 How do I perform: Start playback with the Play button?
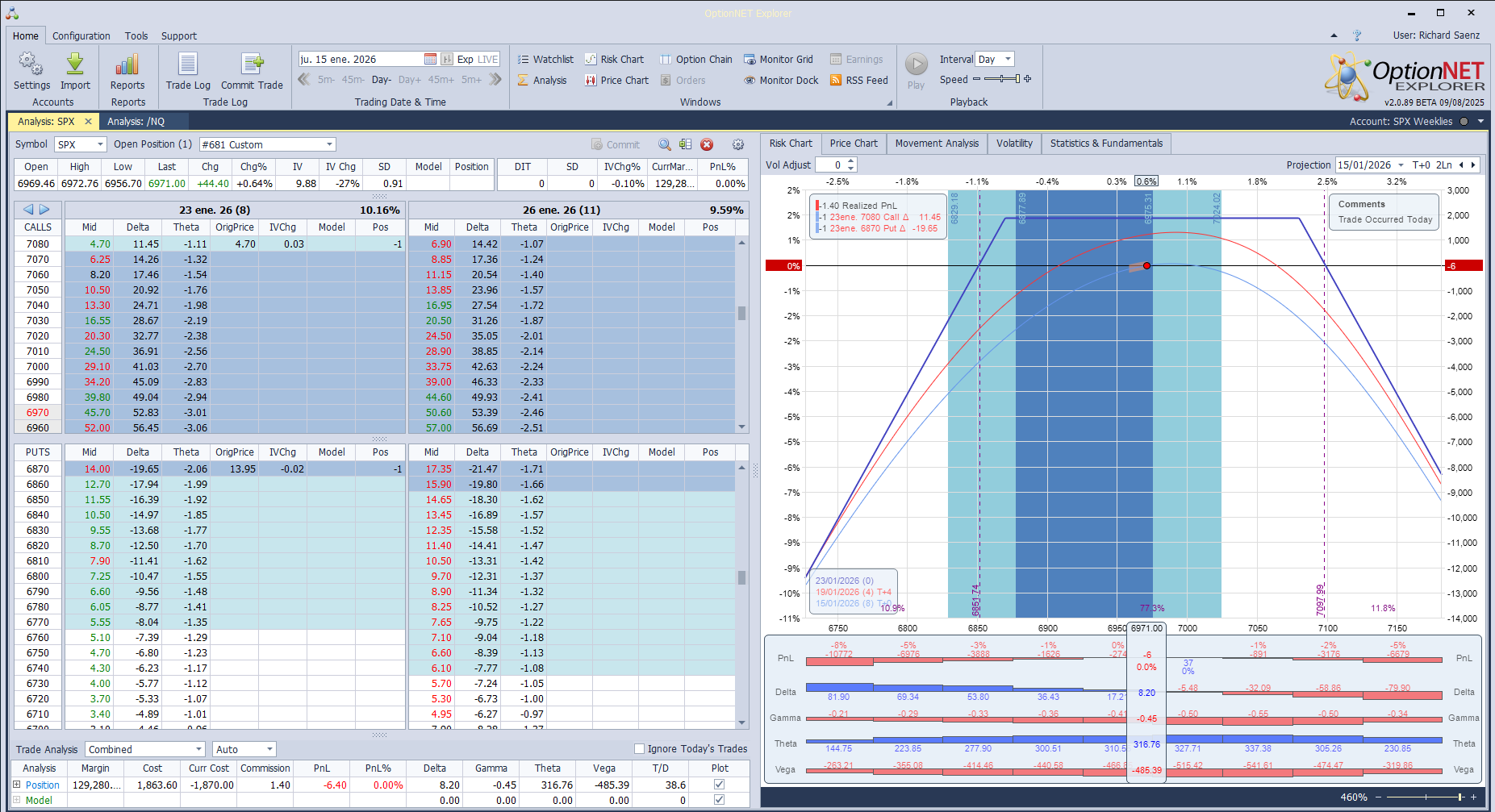click(x=916, y=71)
